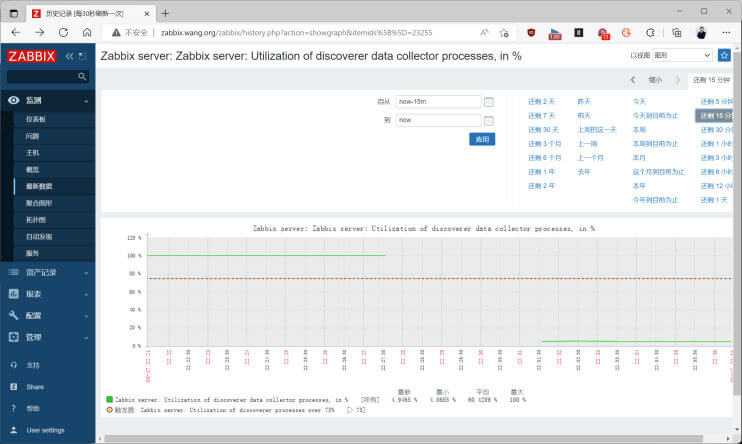Shift the time range forward with right chevron

677,80
